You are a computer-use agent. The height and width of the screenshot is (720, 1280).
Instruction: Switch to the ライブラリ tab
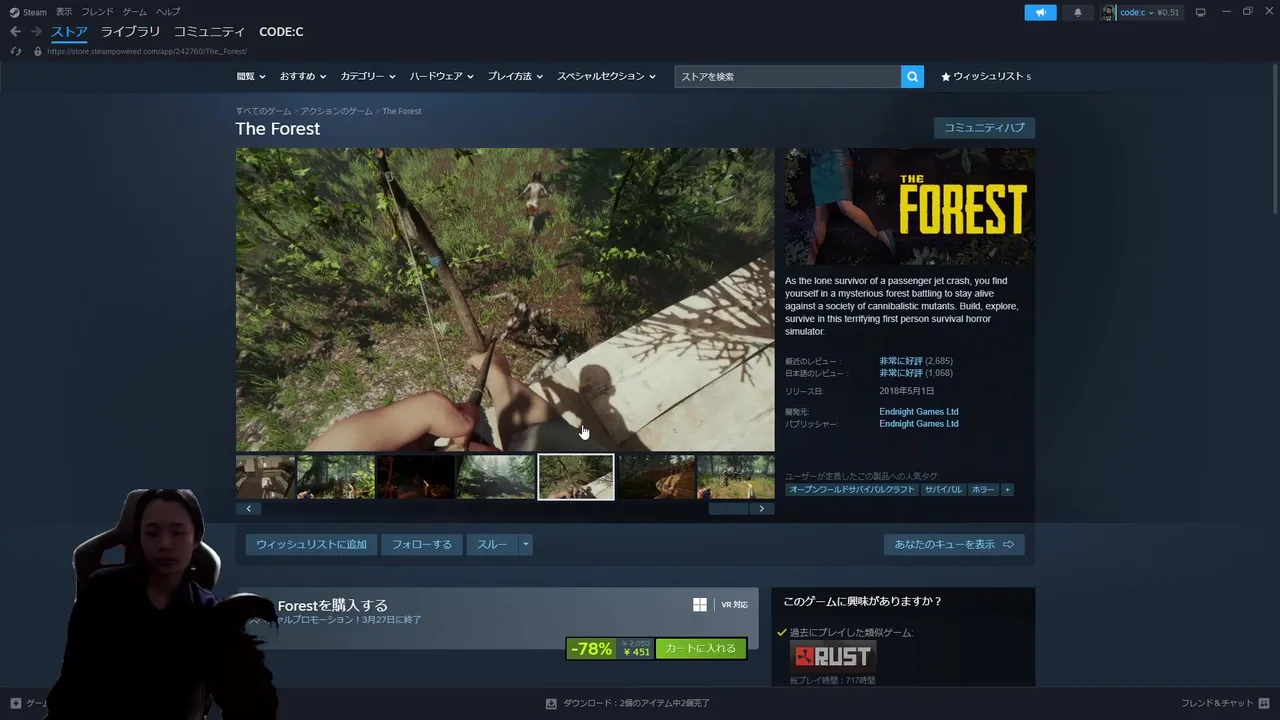pos(130,32)
